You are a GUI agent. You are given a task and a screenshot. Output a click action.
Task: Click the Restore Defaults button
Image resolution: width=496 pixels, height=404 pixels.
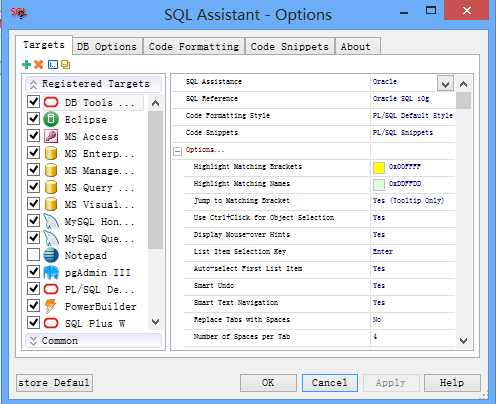(x=54, y=383)
